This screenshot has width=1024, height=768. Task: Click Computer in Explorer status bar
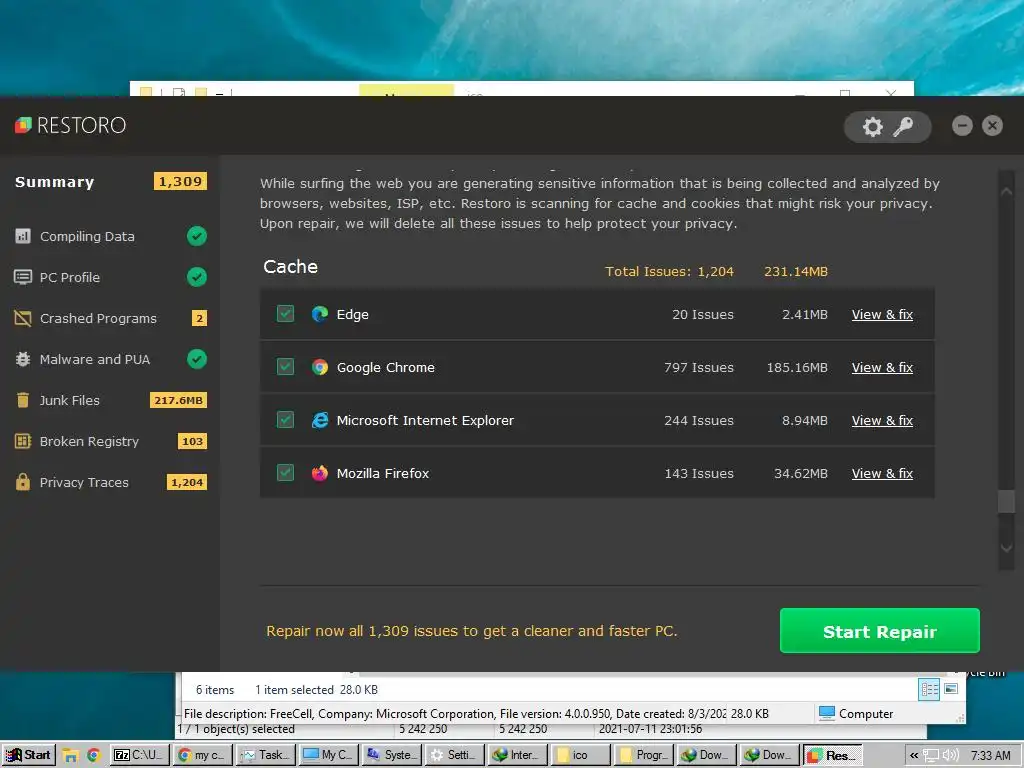click(856, 714)
